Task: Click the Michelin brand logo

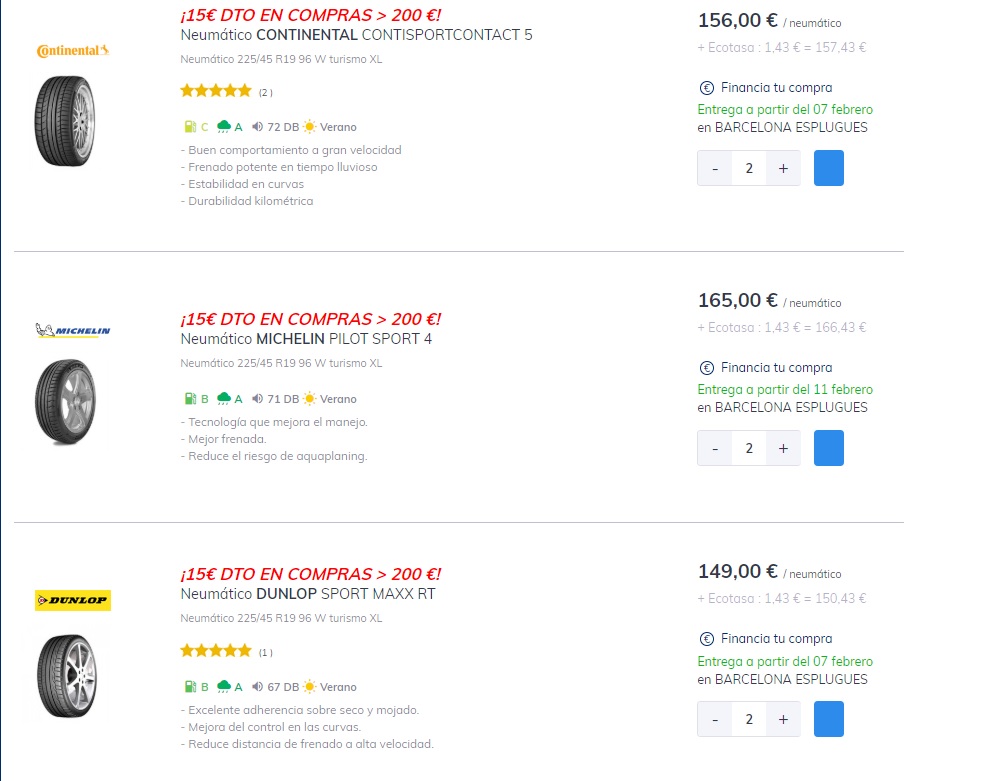Action: coord(73,330)
